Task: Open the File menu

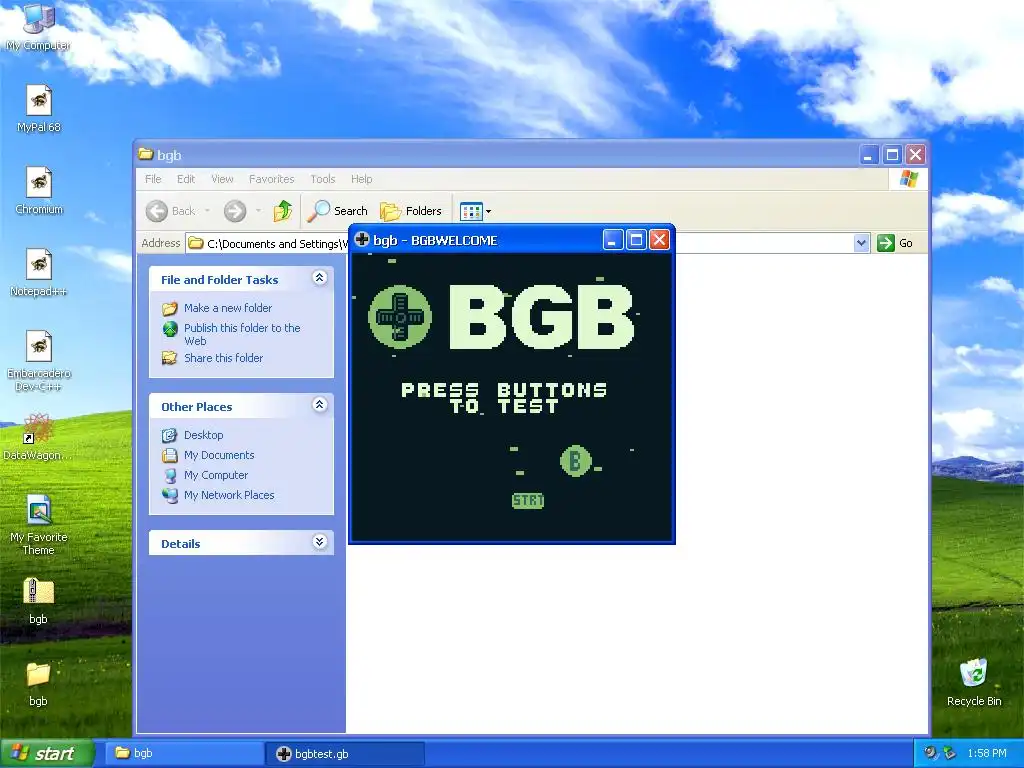Action: coord(153,179)
